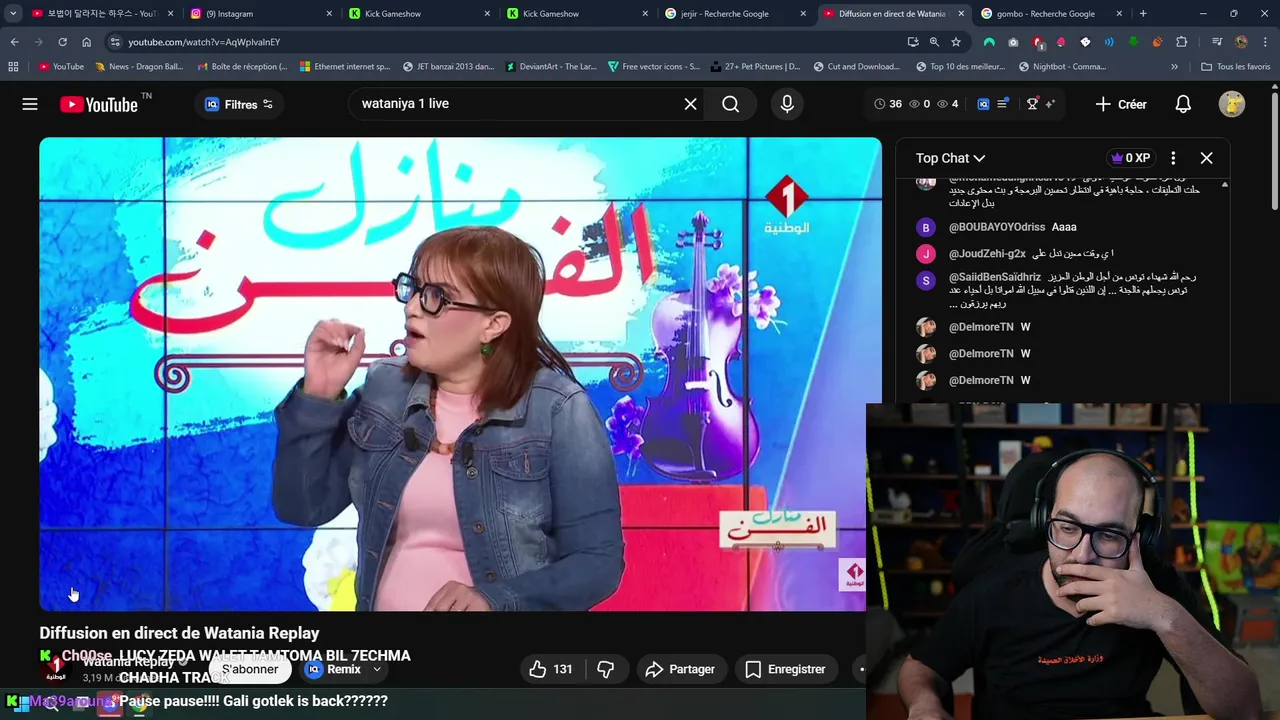Open the News - Dragon Ball bookmark
The width and height of the screenshot is (1280, 720).
(139, 67)
